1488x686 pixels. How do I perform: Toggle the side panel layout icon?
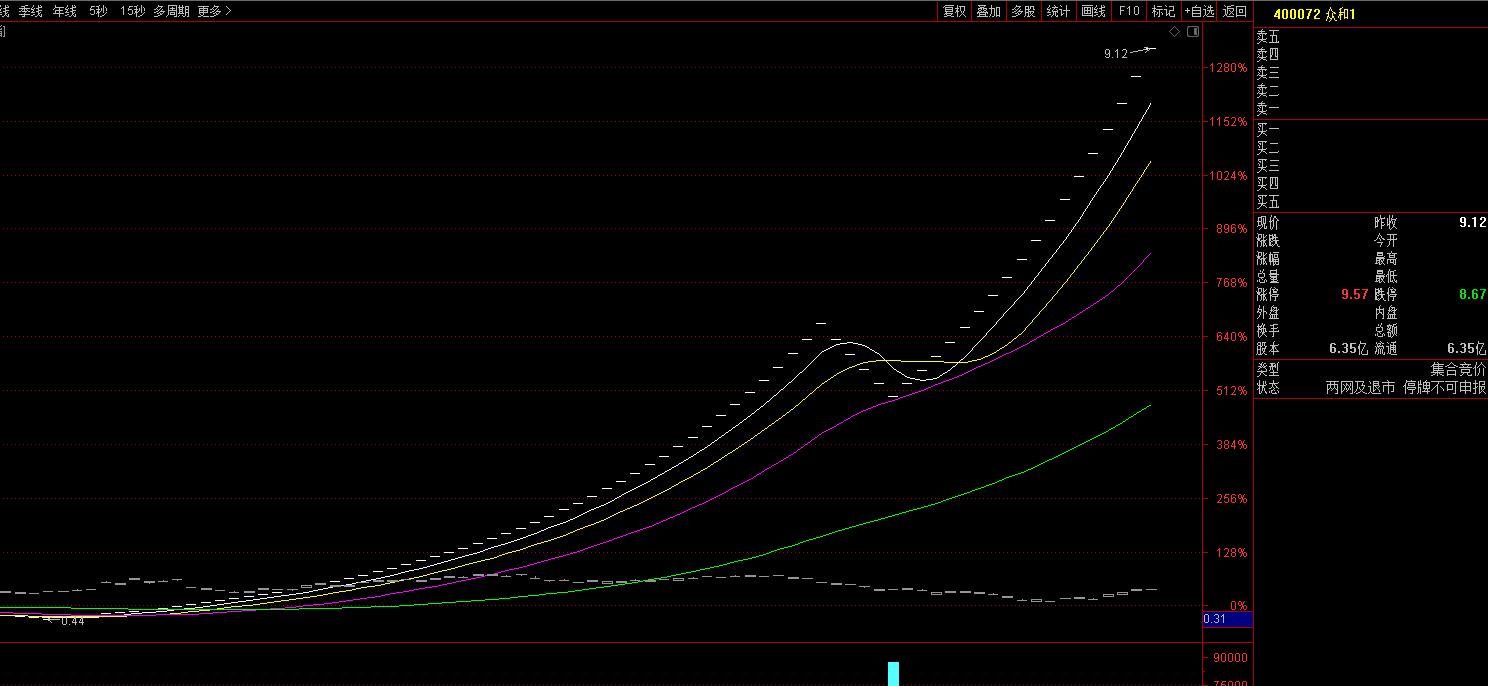tap(1192, 32)
